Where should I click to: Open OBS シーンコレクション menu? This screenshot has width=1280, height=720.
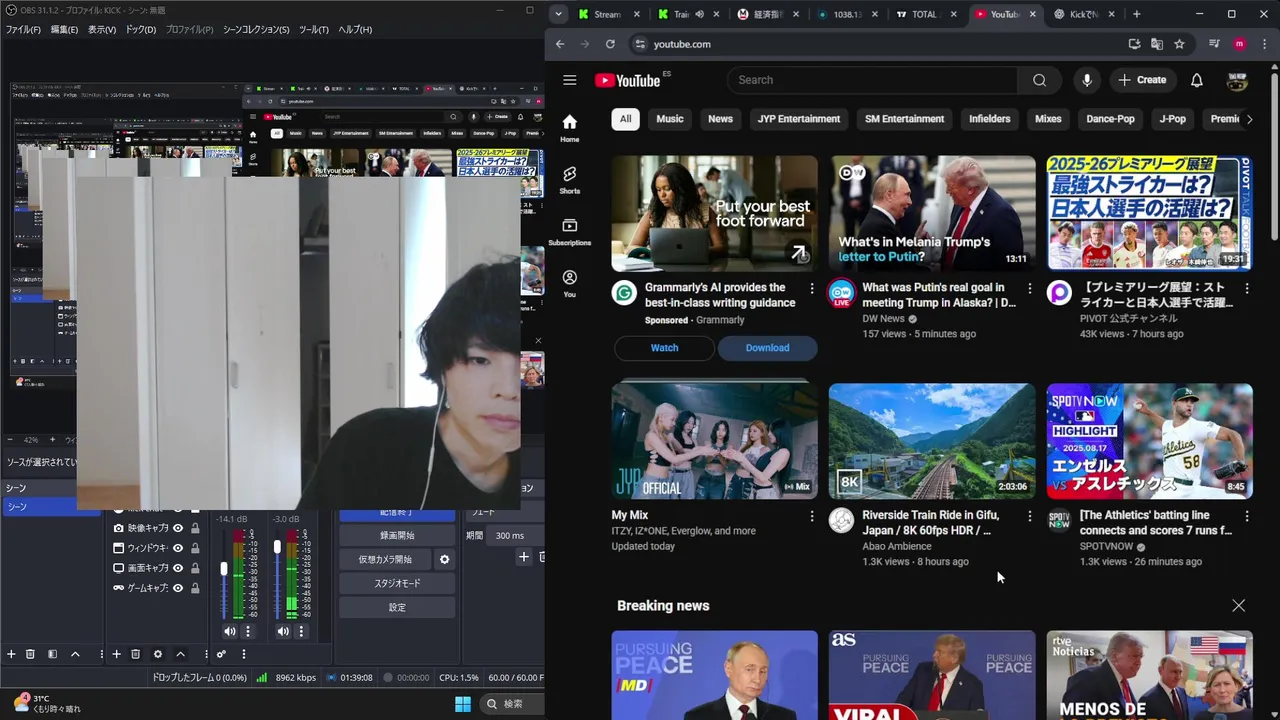[256, 30]
